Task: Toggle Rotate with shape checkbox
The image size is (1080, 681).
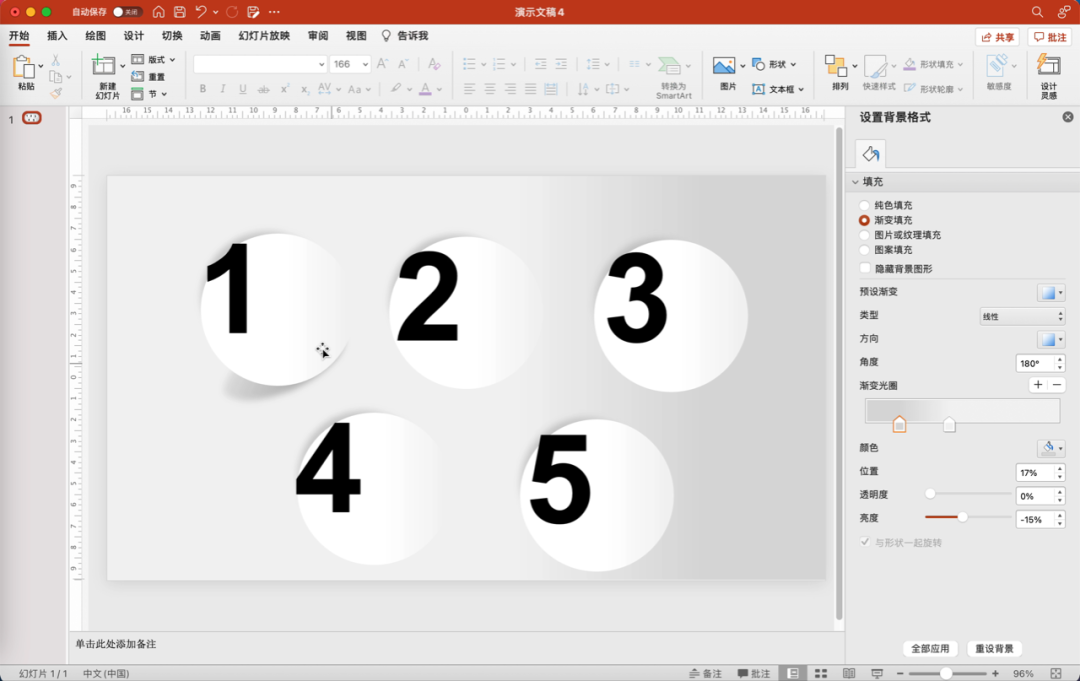Action: coord(865,543)
